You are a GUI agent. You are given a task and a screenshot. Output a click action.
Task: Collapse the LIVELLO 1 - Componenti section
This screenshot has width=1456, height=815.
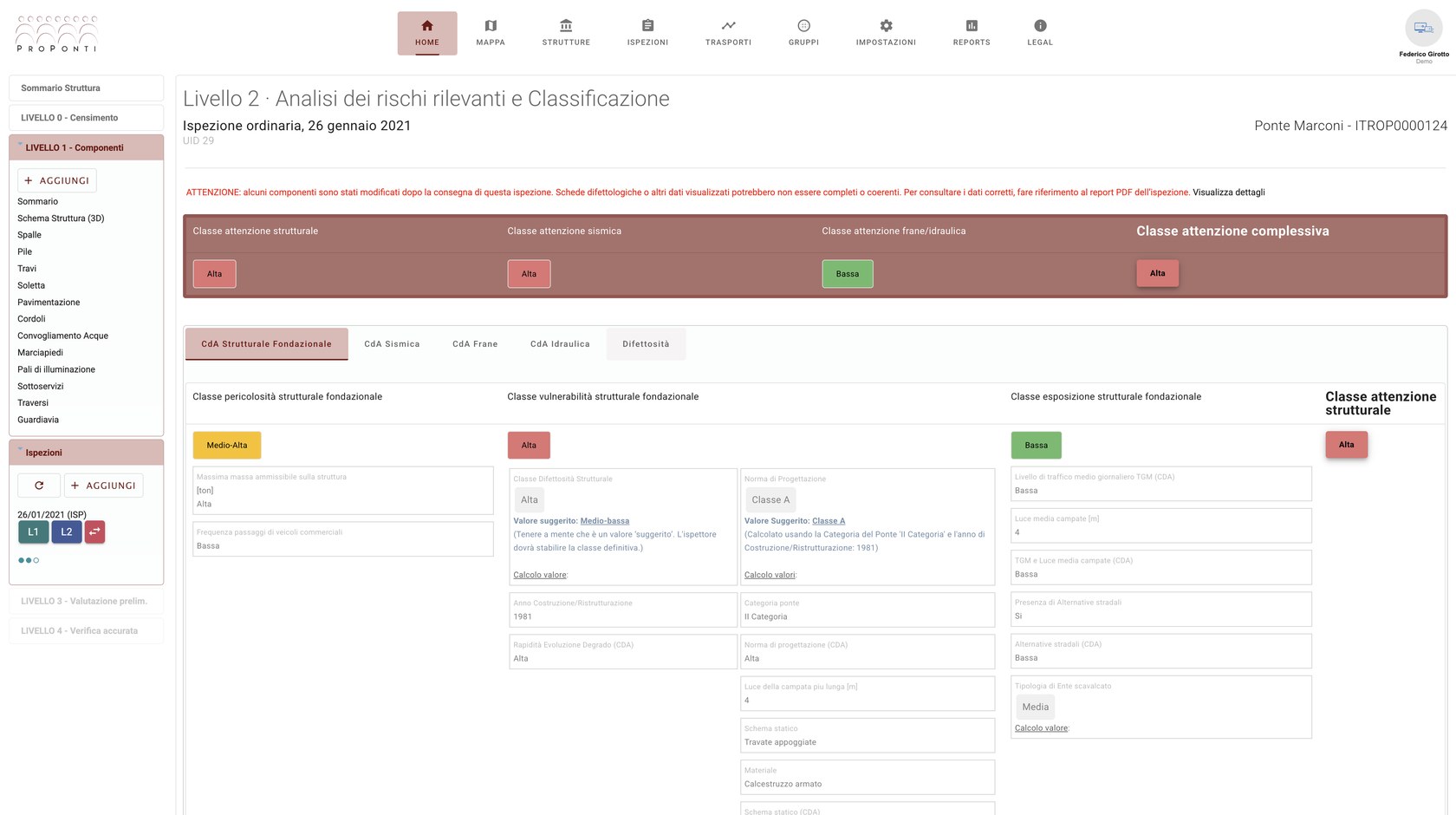click(x=86, y=147)
